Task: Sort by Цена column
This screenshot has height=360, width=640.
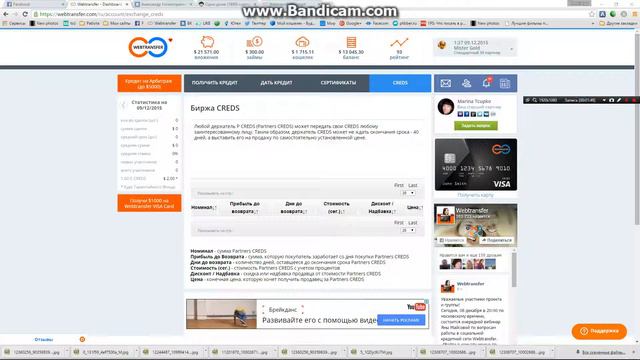Action: pyautogui.click(x=415, y=208)
